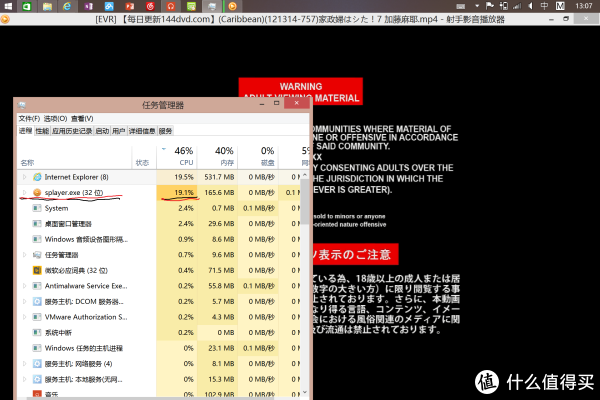
Task: Sort by the 0% 磁盘 column header
Action: [258, 157]
